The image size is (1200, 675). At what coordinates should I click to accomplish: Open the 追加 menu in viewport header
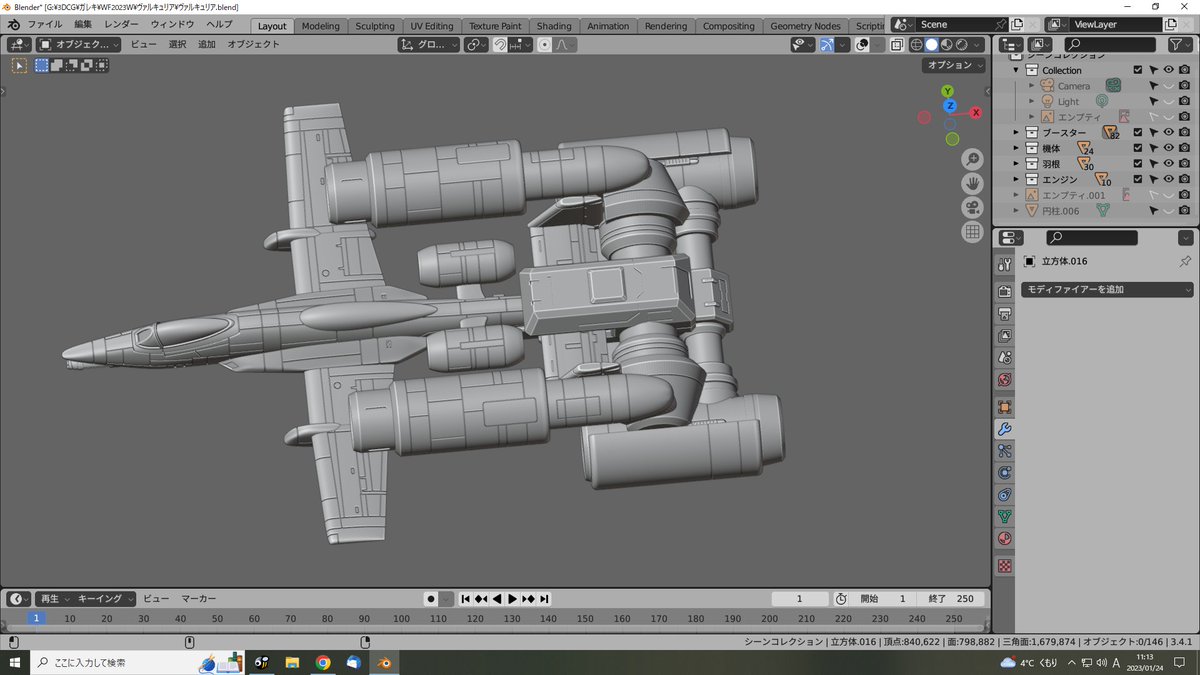pos(206,45)
